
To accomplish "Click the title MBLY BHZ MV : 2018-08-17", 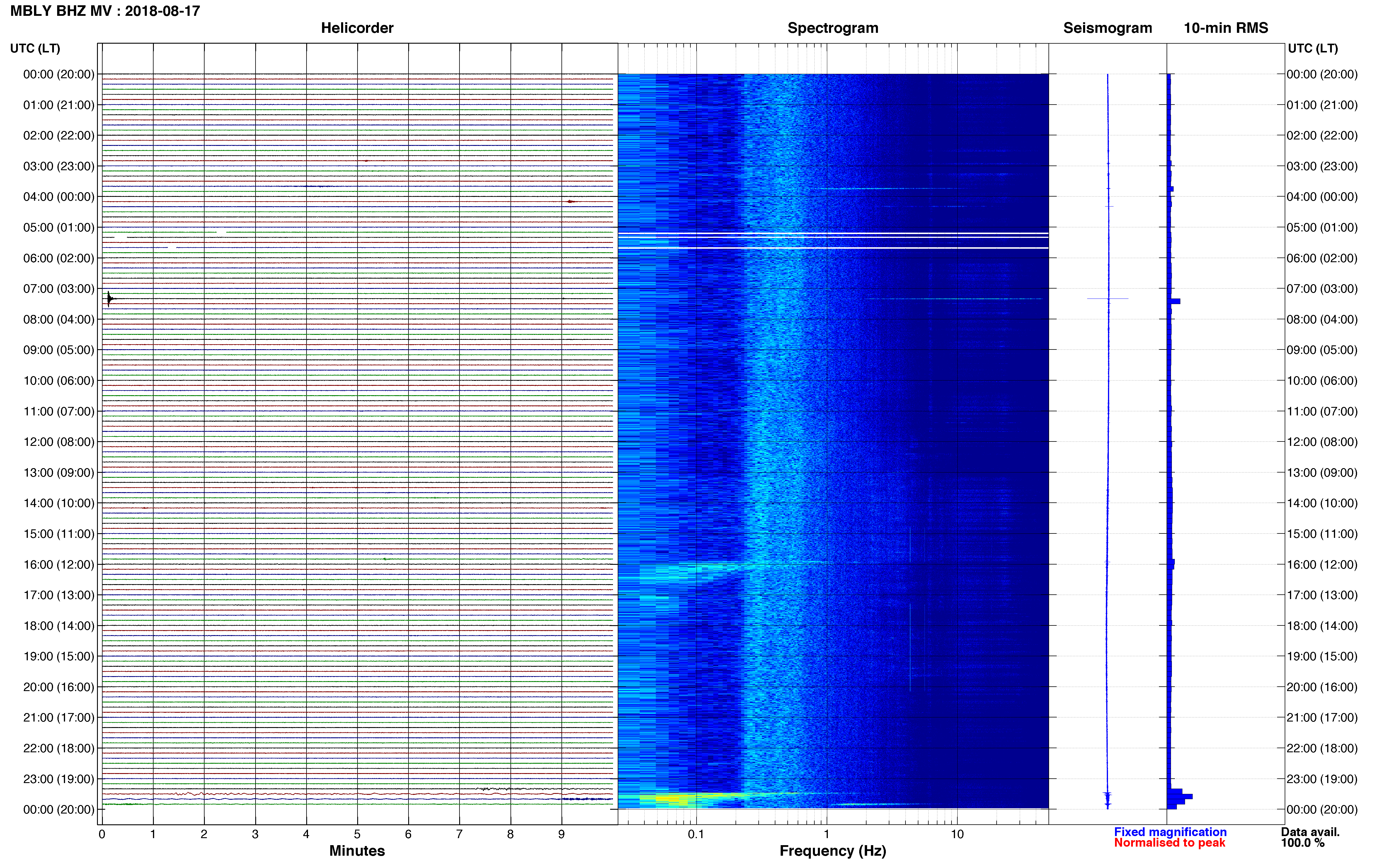I will tap(105, 11).
